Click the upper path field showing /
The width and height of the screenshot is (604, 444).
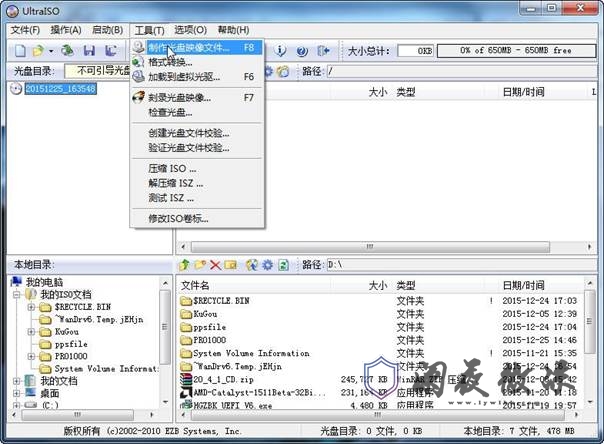click(461, 71)
